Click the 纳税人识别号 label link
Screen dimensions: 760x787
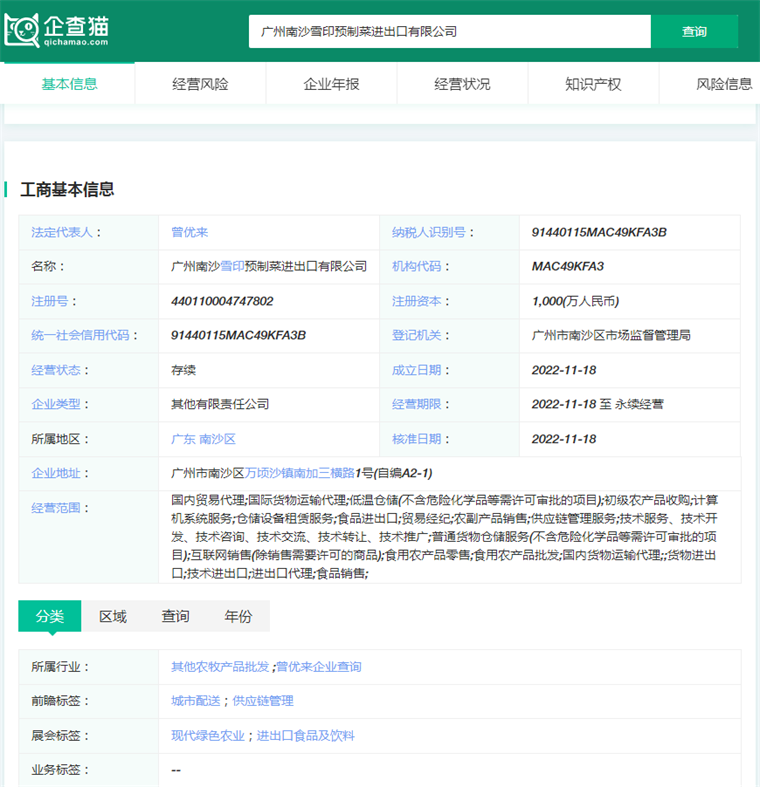[429, 232]
